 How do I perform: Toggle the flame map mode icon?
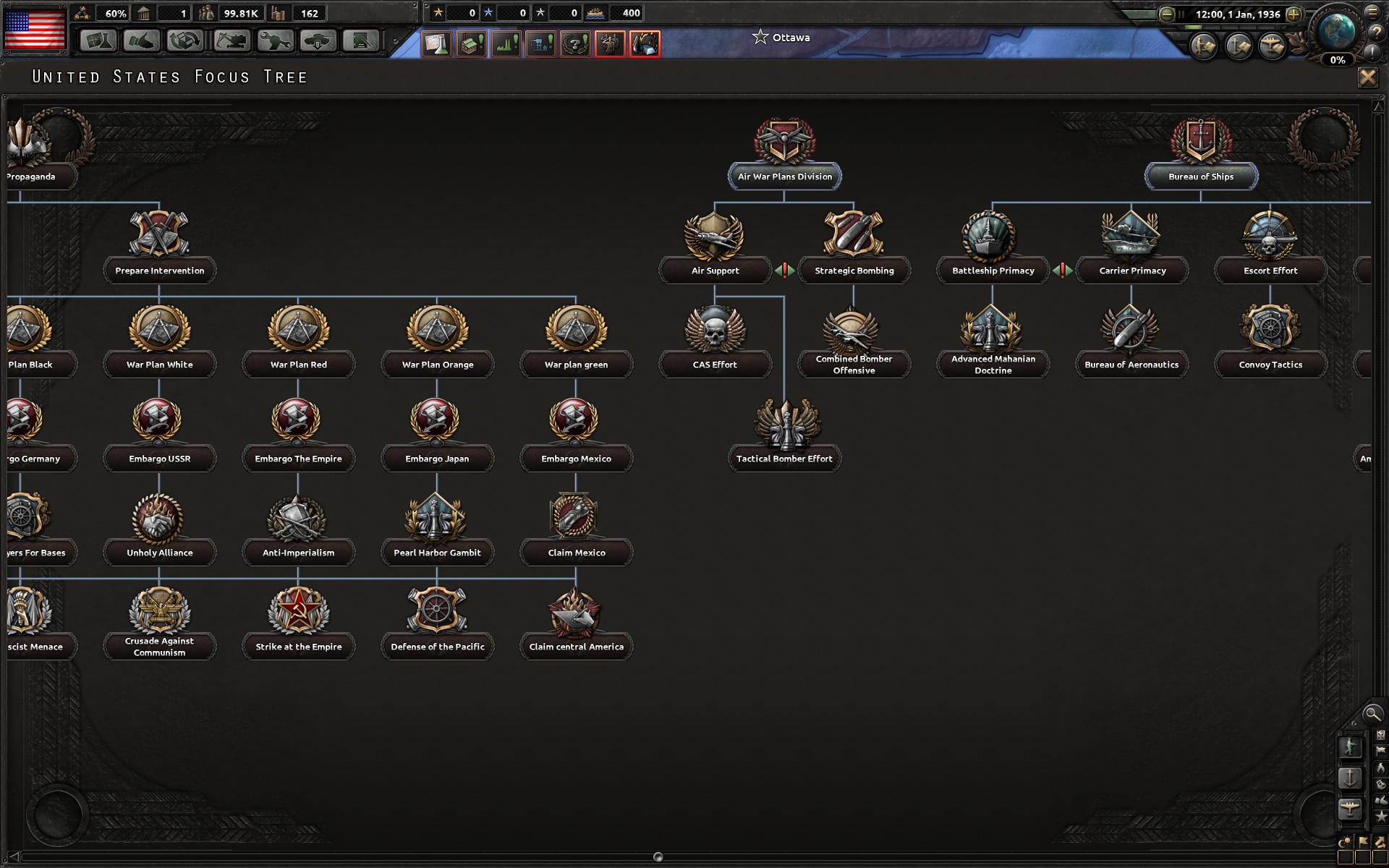click(1381, 768)
